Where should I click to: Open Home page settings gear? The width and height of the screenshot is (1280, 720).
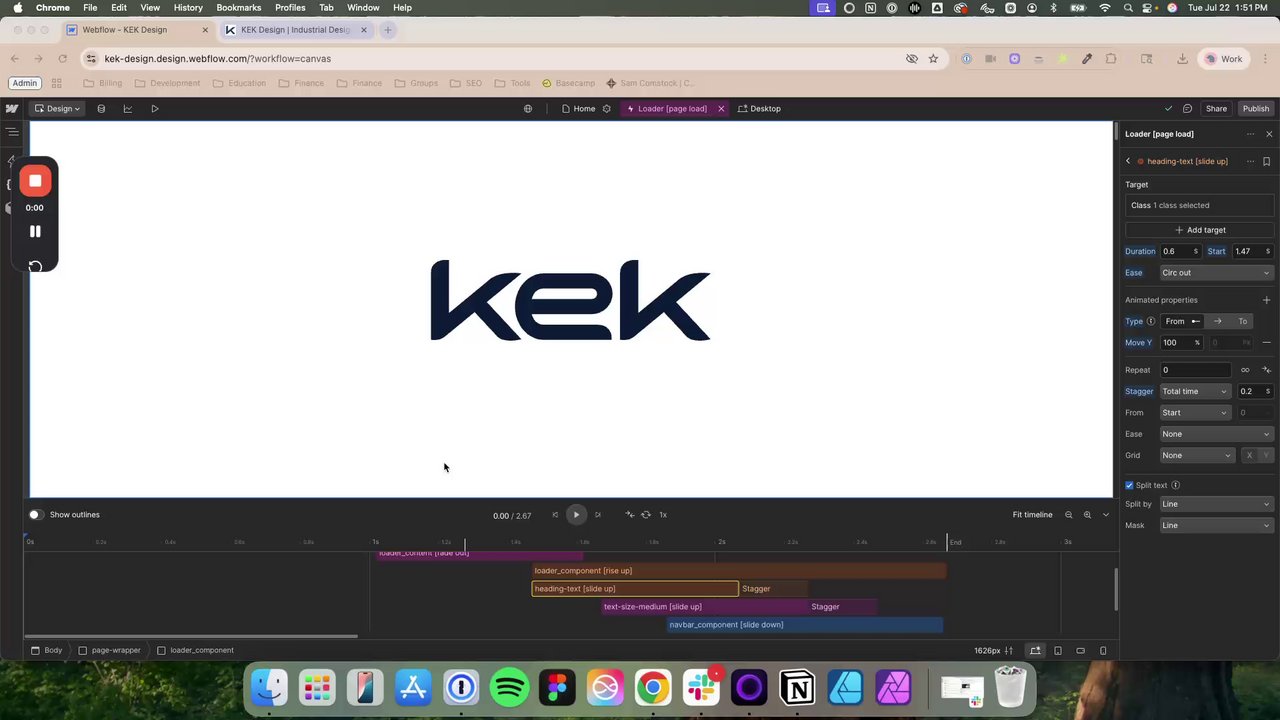[606, 108]
